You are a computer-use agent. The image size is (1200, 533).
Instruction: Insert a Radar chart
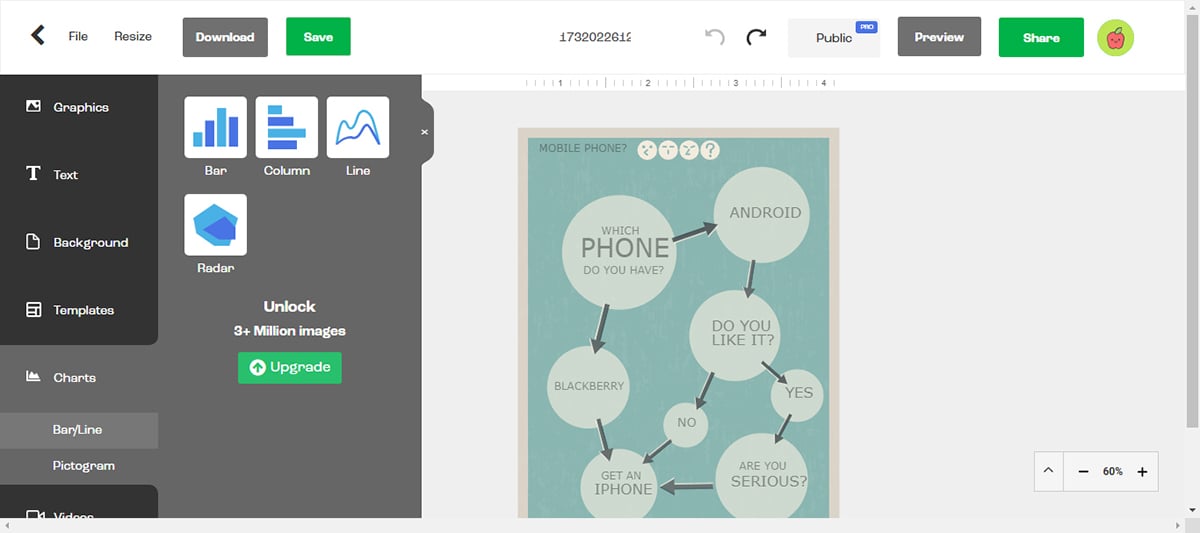(x=215, y=225)
